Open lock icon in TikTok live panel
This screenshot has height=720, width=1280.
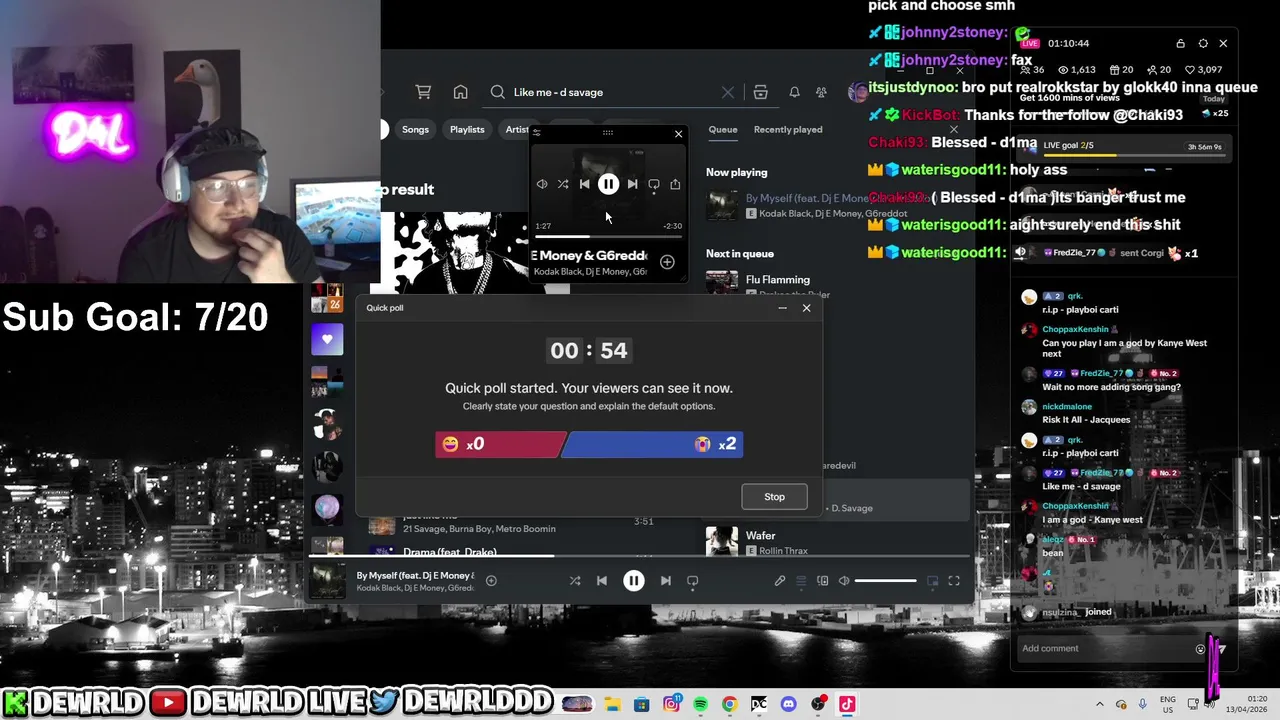pyautogui.click(x=1181, y=44)
